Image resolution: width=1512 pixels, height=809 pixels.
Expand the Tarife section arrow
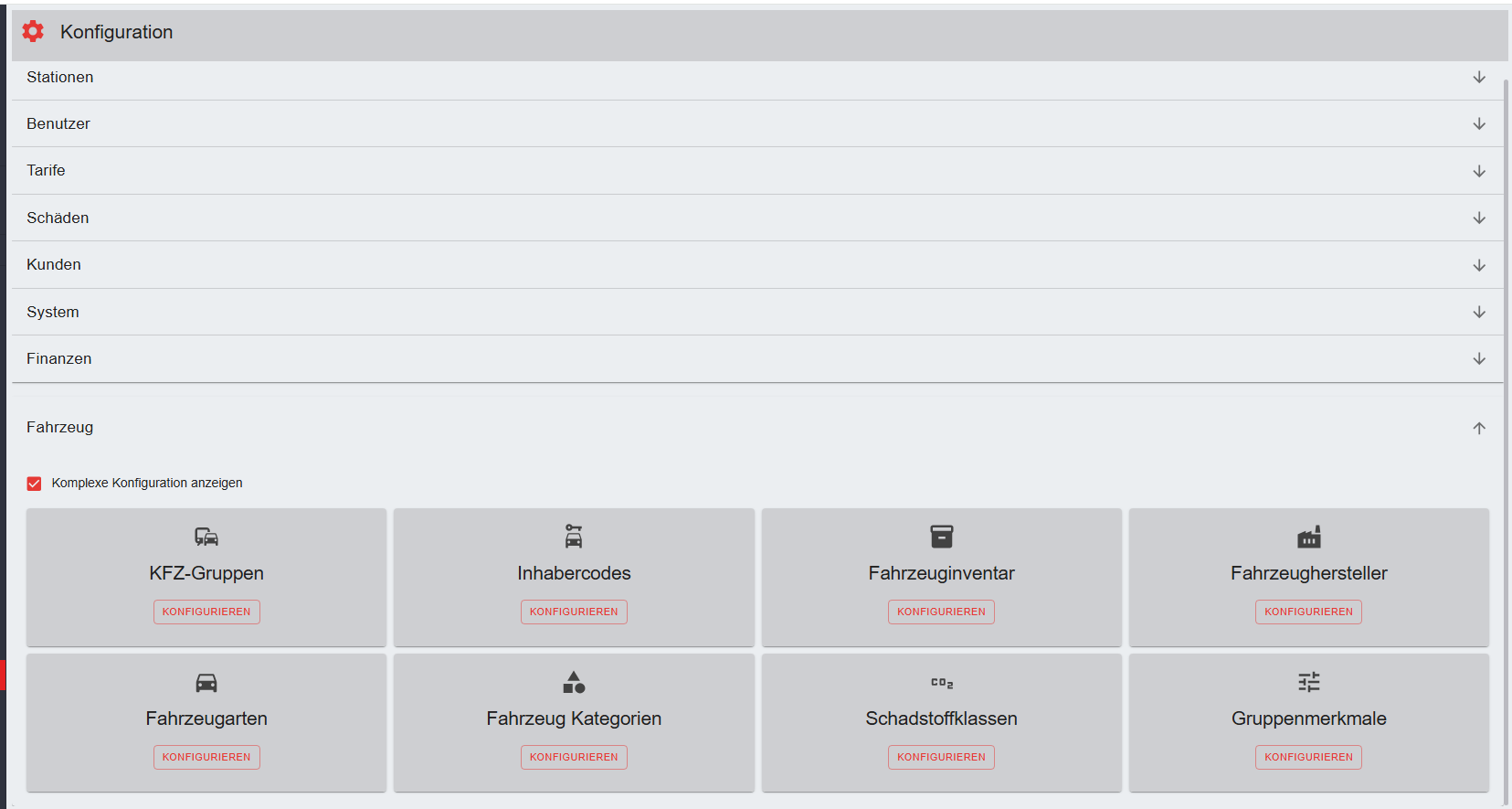(1478, 171)
